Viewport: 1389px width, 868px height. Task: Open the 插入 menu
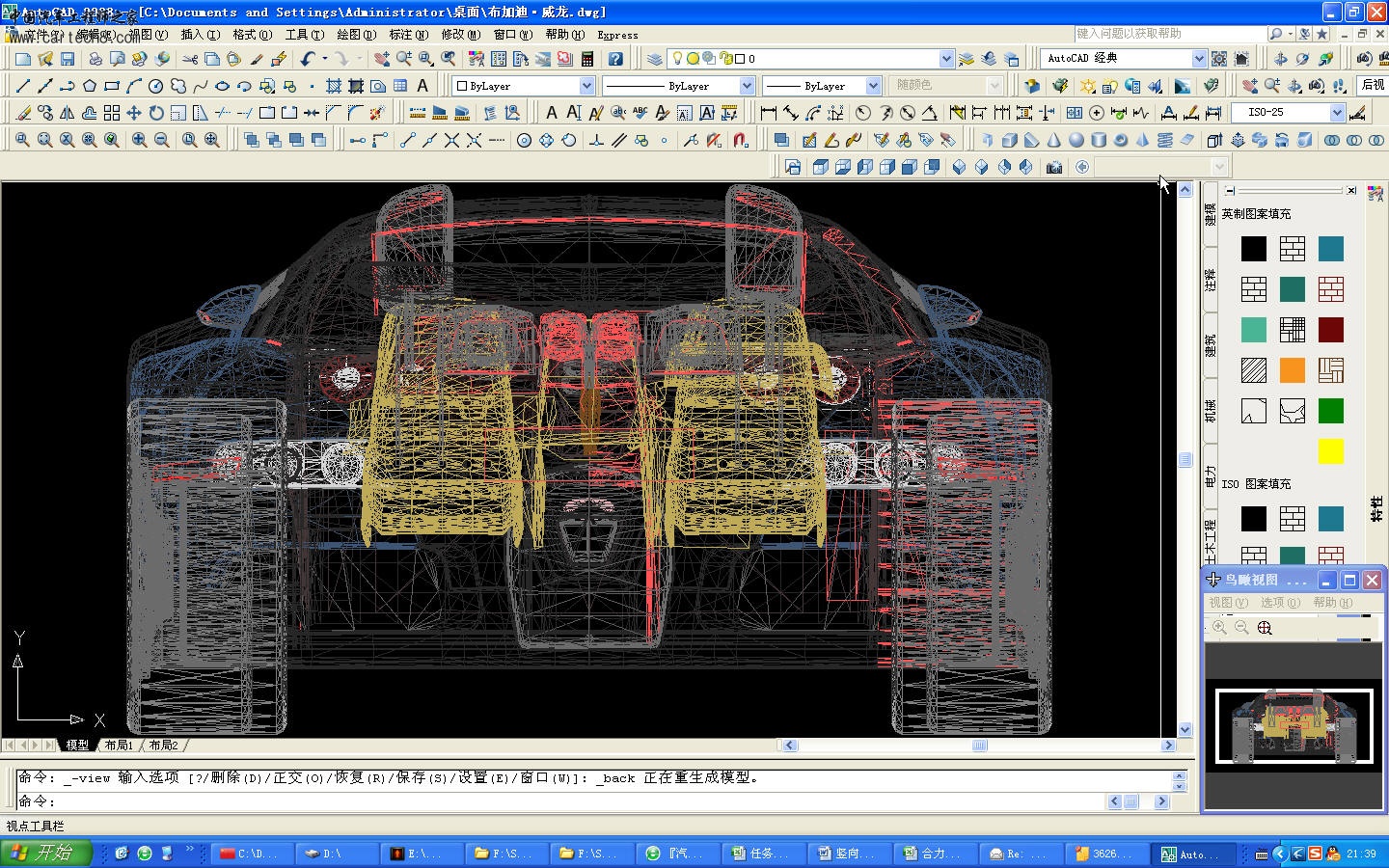click(201, 35)
